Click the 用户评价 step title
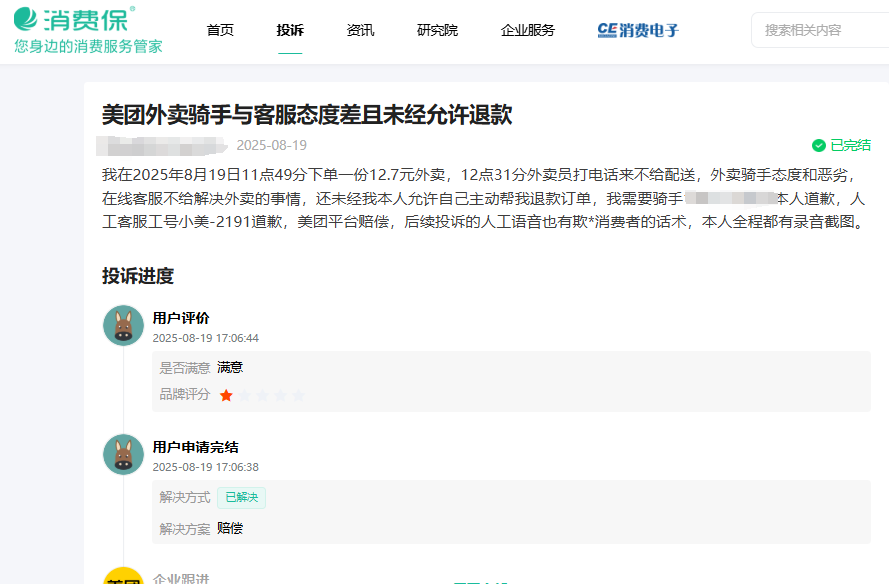The image size is (889, 584). pos(181,318)
